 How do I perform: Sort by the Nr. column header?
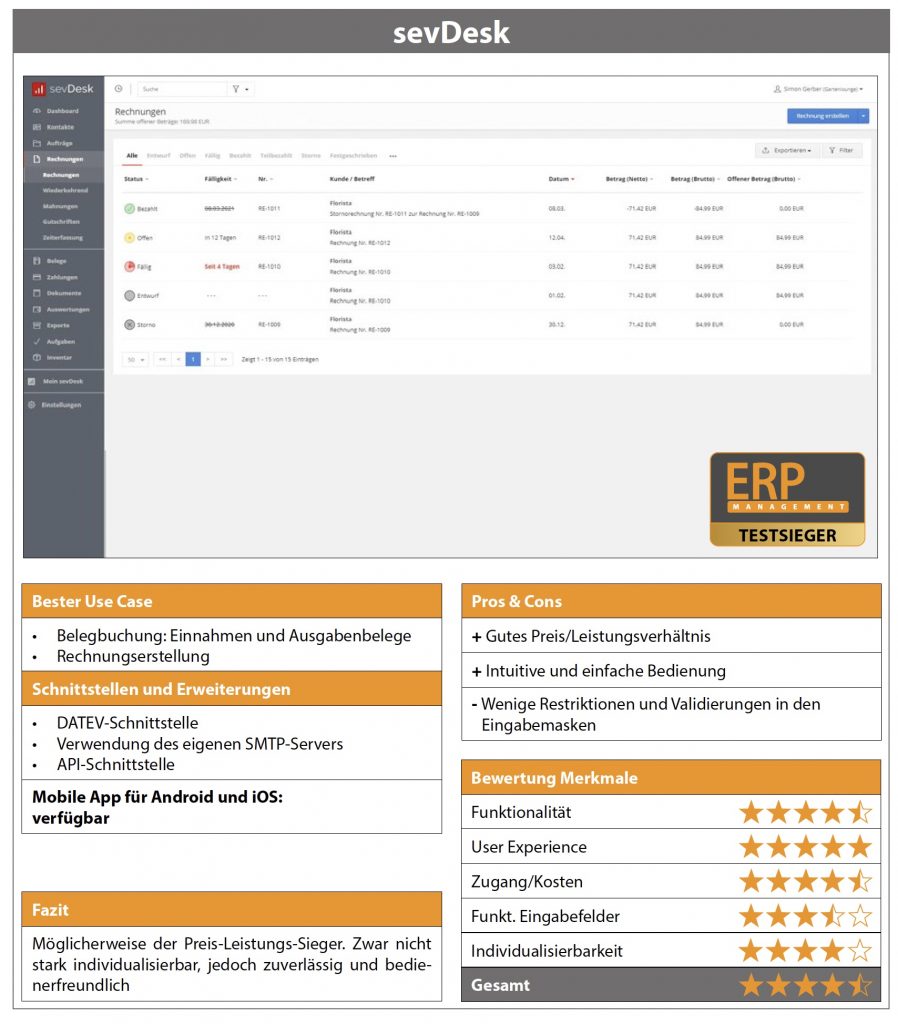coord(265,179)
